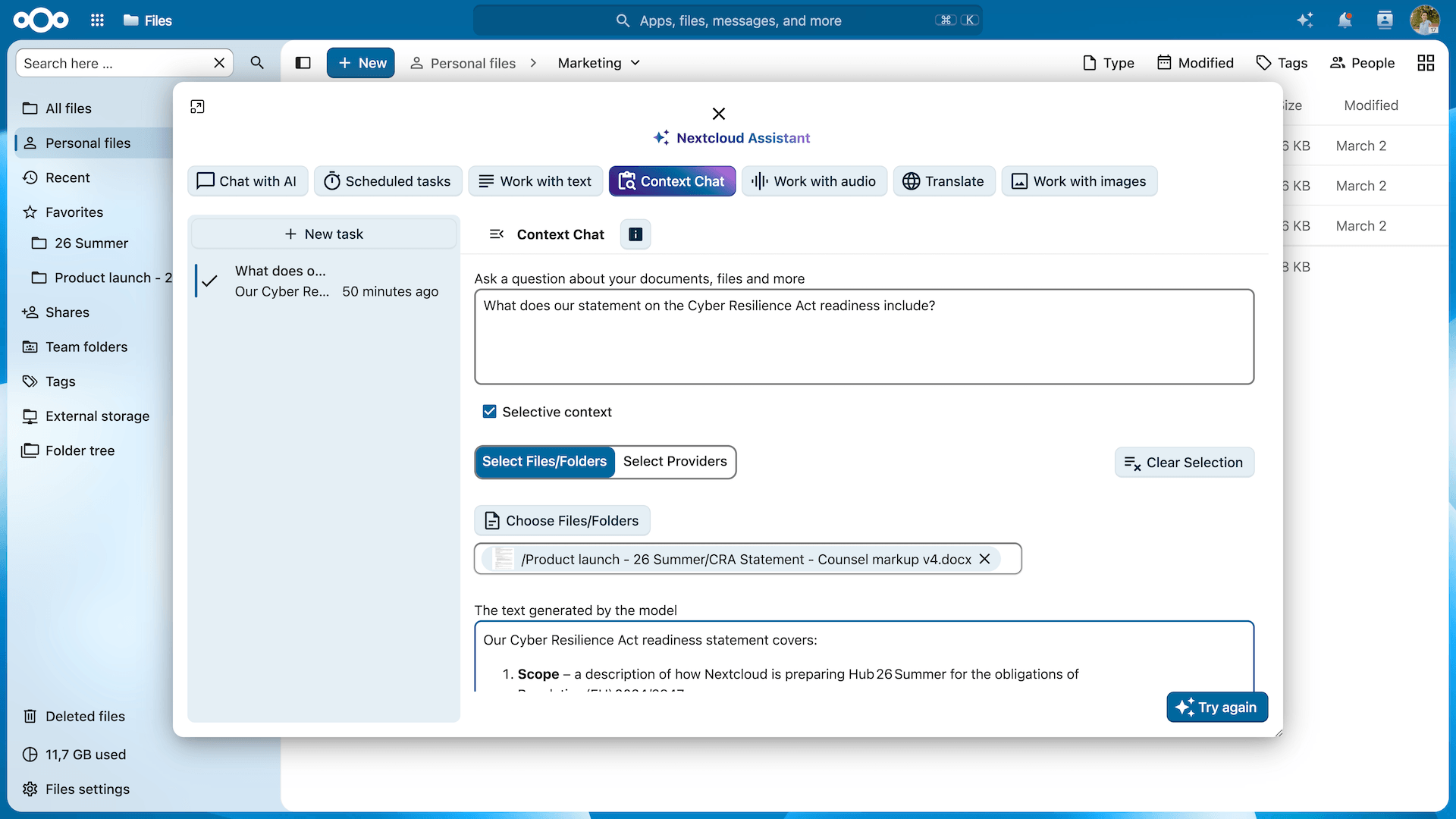1456x819 pixels.
Task: Open the previous task from 50 minutes ago
Action: coord(324,281)
